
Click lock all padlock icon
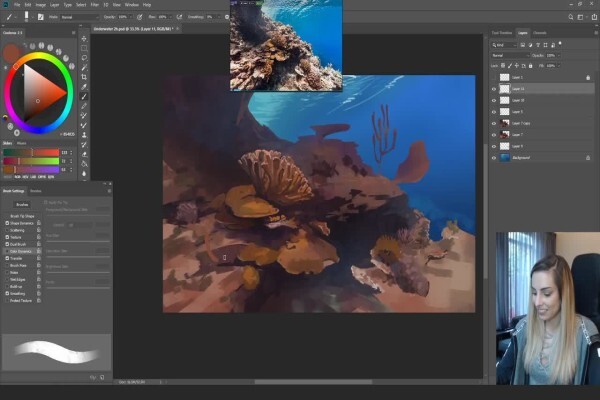pyautogui.click(x=530, y=66)
